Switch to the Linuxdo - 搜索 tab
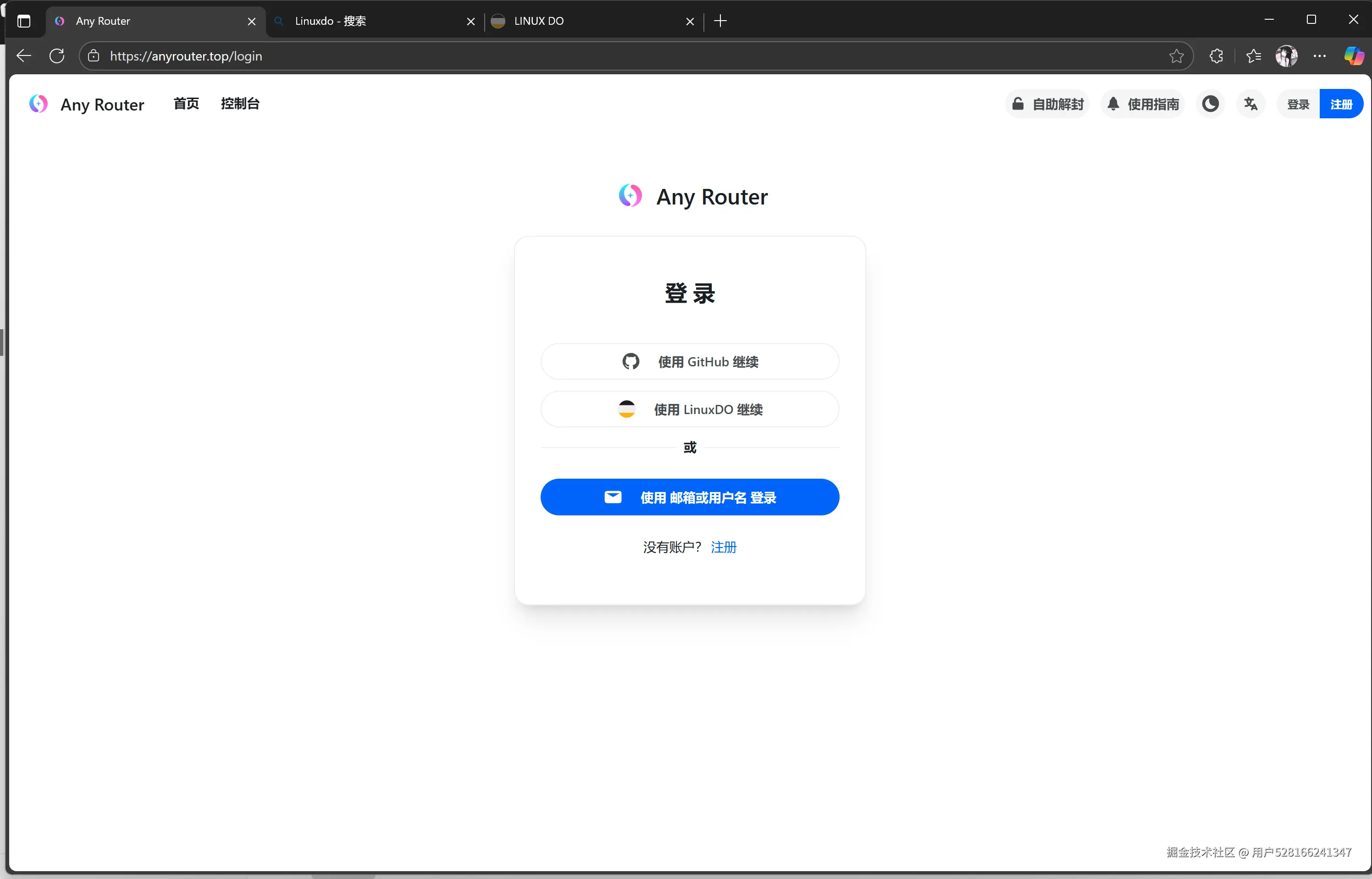 (374, 21)
